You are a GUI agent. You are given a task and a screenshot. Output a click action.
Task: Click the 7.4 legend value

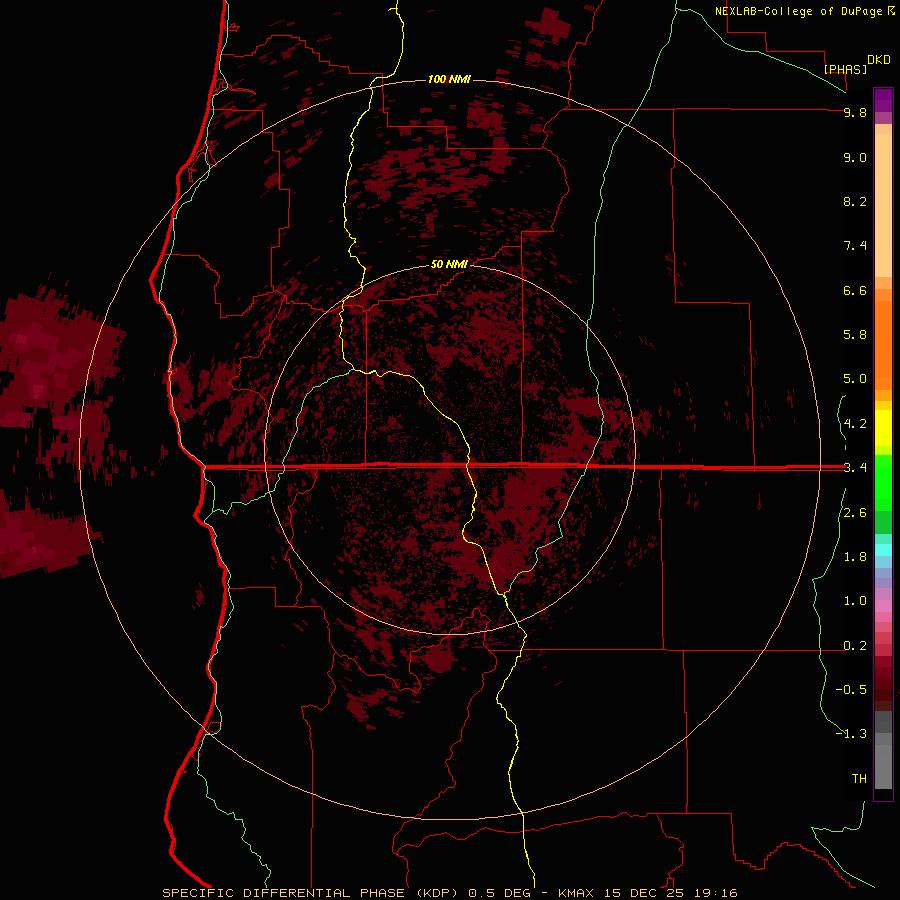coord(855,246)
